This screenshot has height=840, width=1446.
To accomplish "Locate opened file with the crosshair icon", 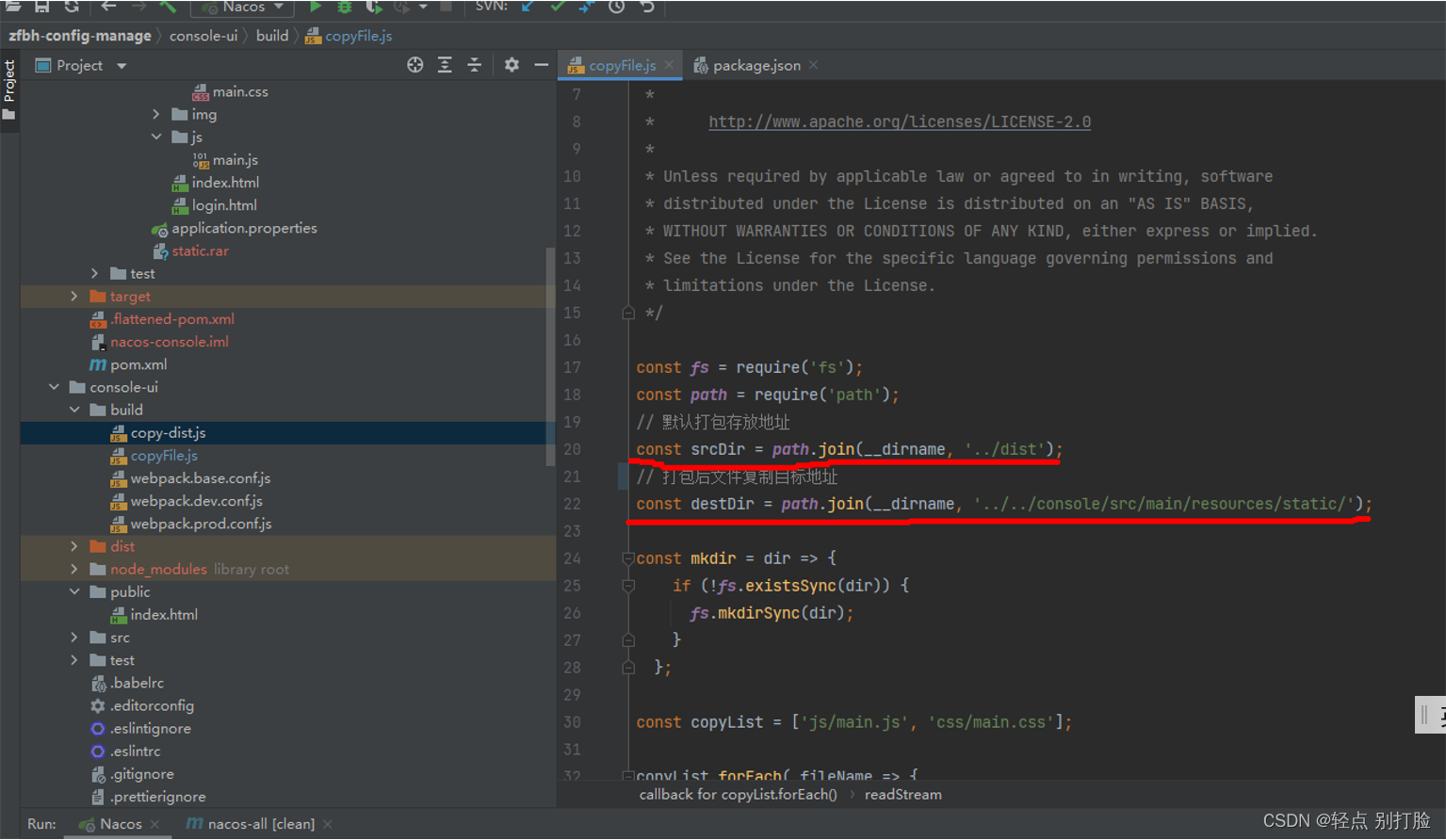I will point(415,65).
